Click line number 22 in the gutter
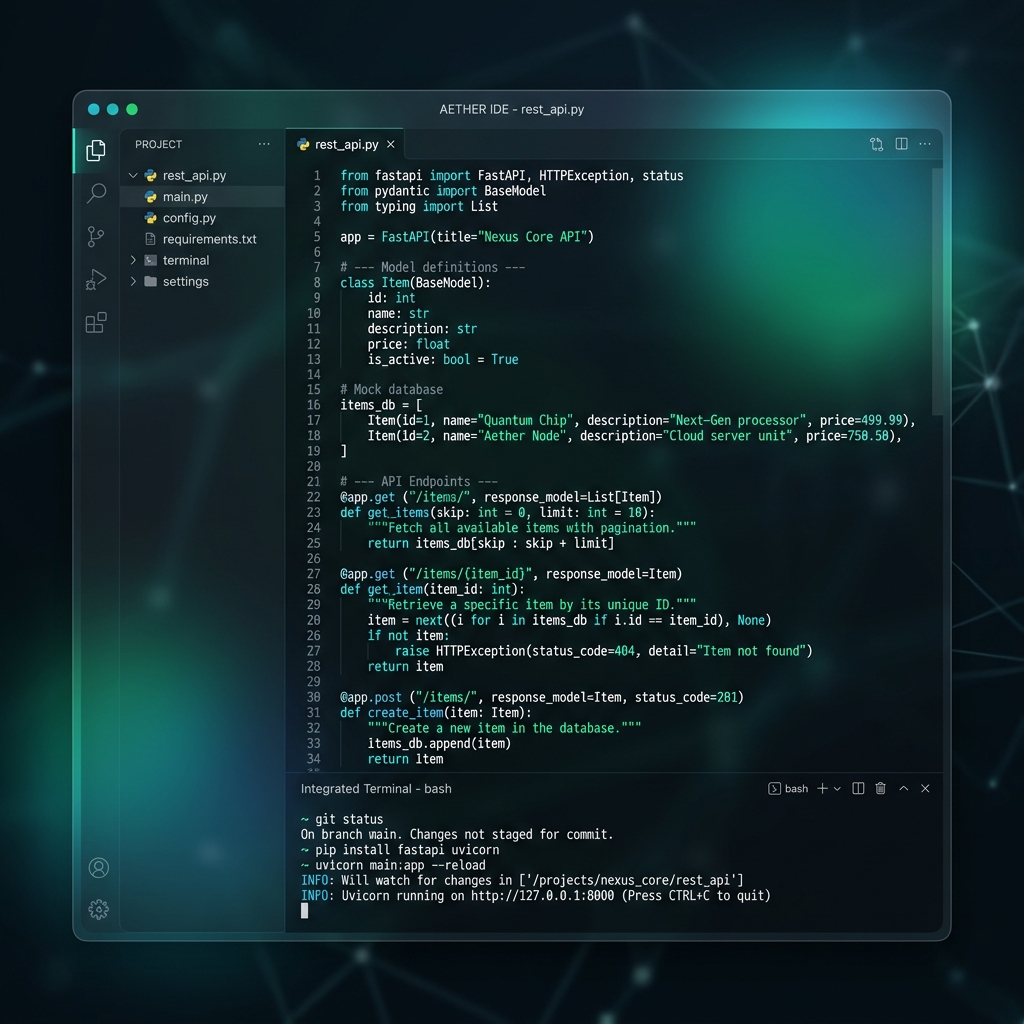The height and width of the screenshot is (1024, 1024). [313, 497]
